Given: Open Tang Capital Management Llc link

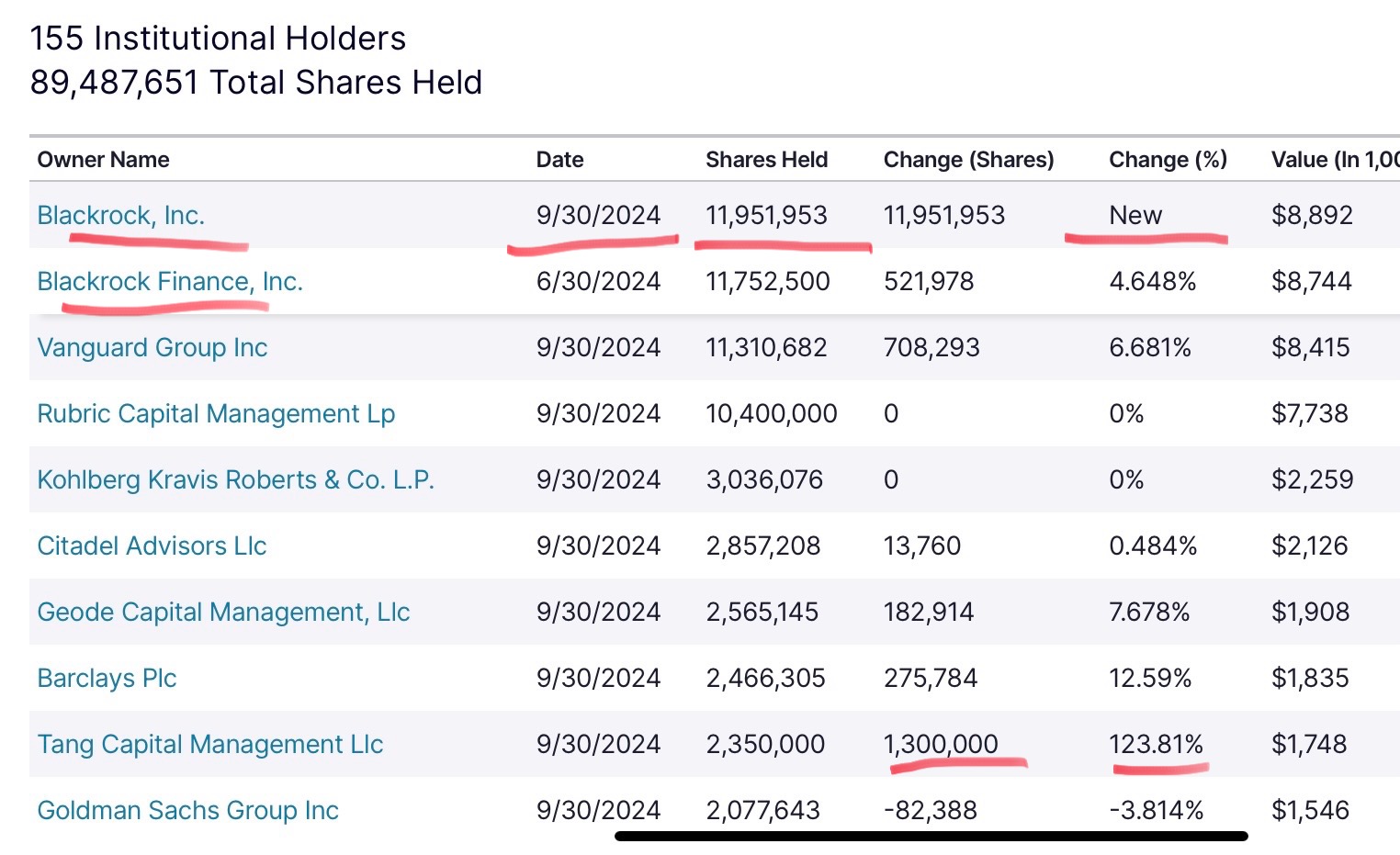Looking at the screenshot, I should click(209, 744).
